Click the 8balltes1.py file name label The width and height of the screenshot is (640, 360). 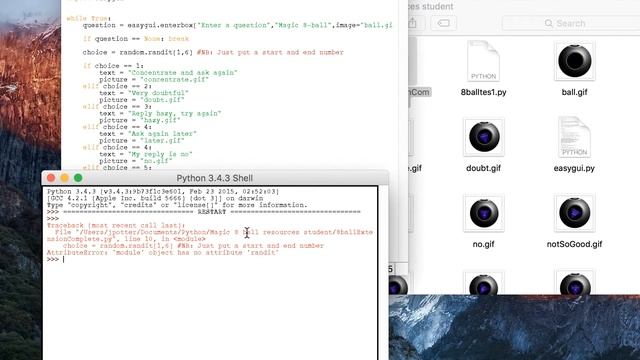point(483,92)
